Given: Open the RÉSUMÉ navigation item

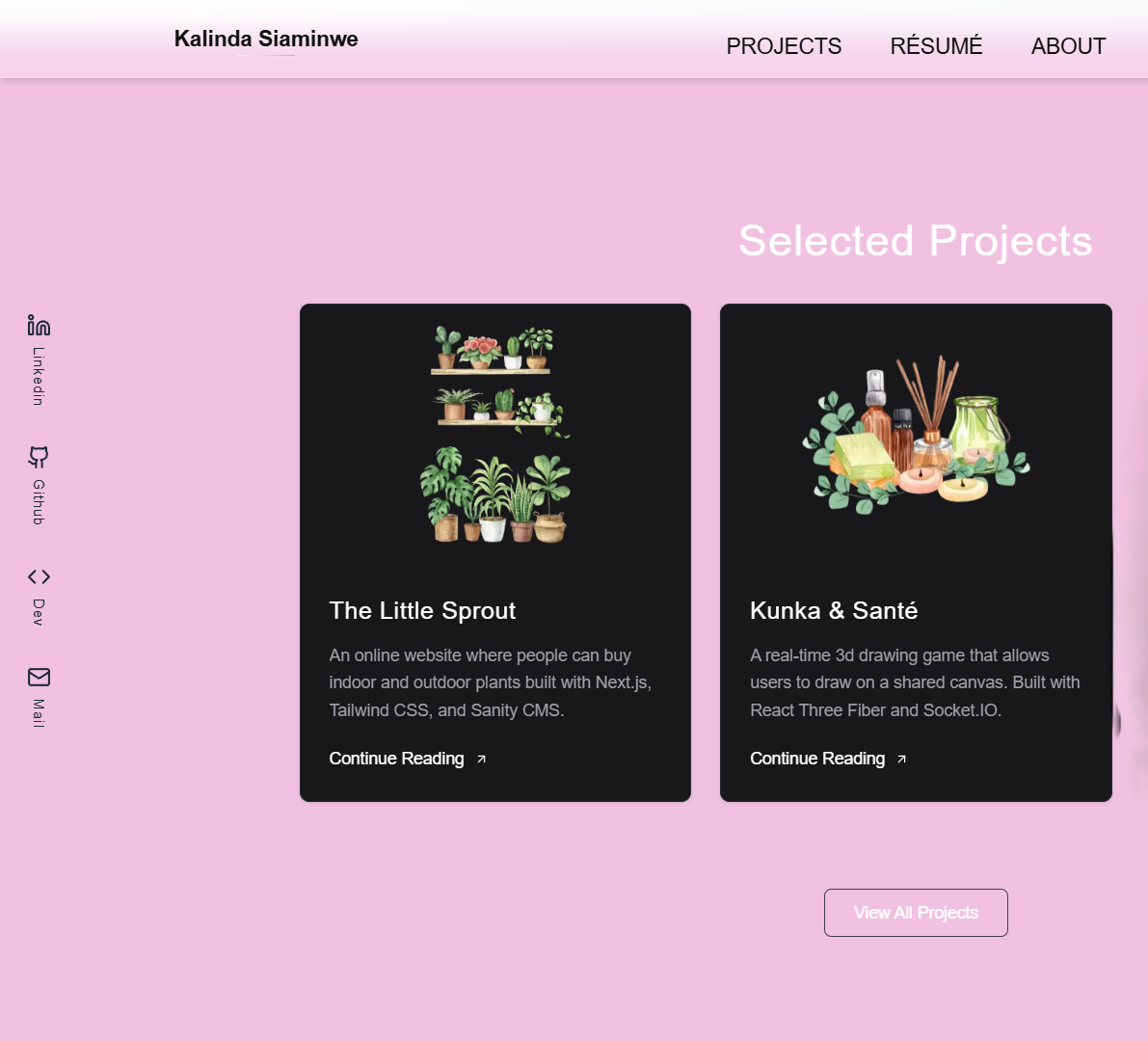Looking at the screenshot, I should (936, 45).
